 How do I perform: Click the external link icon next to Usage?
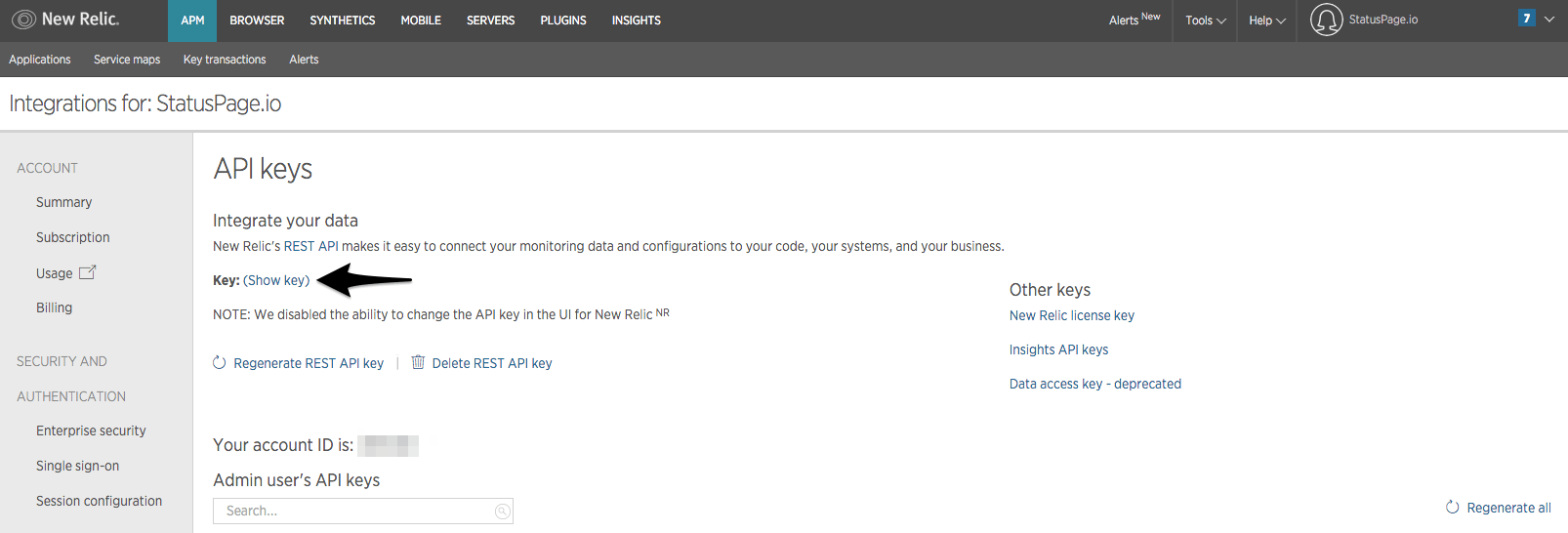click(87, 272)
